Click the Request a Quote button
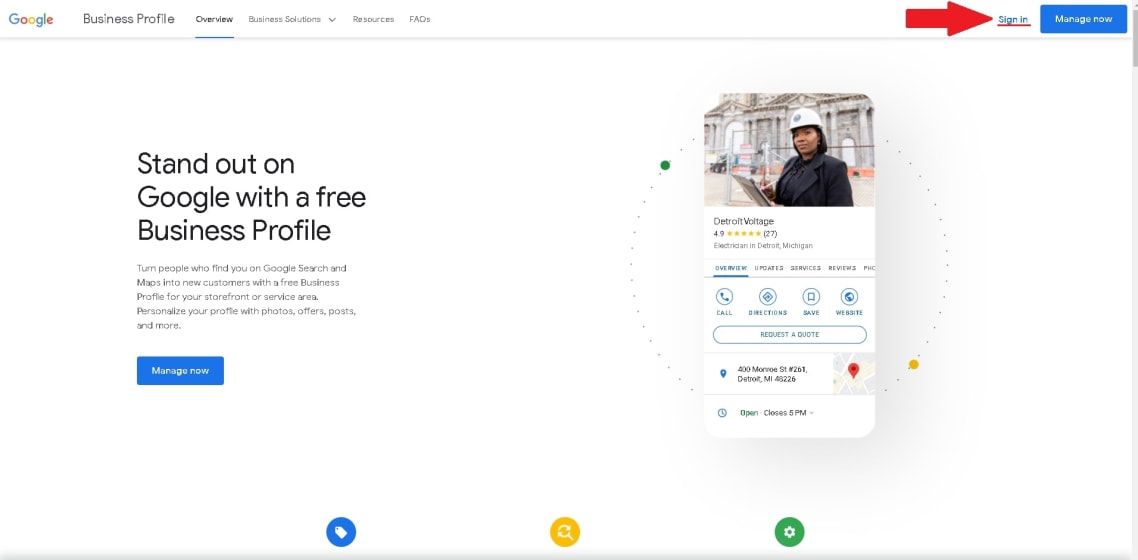Screen dimensions: 1138x560 [x=790, y=334]
